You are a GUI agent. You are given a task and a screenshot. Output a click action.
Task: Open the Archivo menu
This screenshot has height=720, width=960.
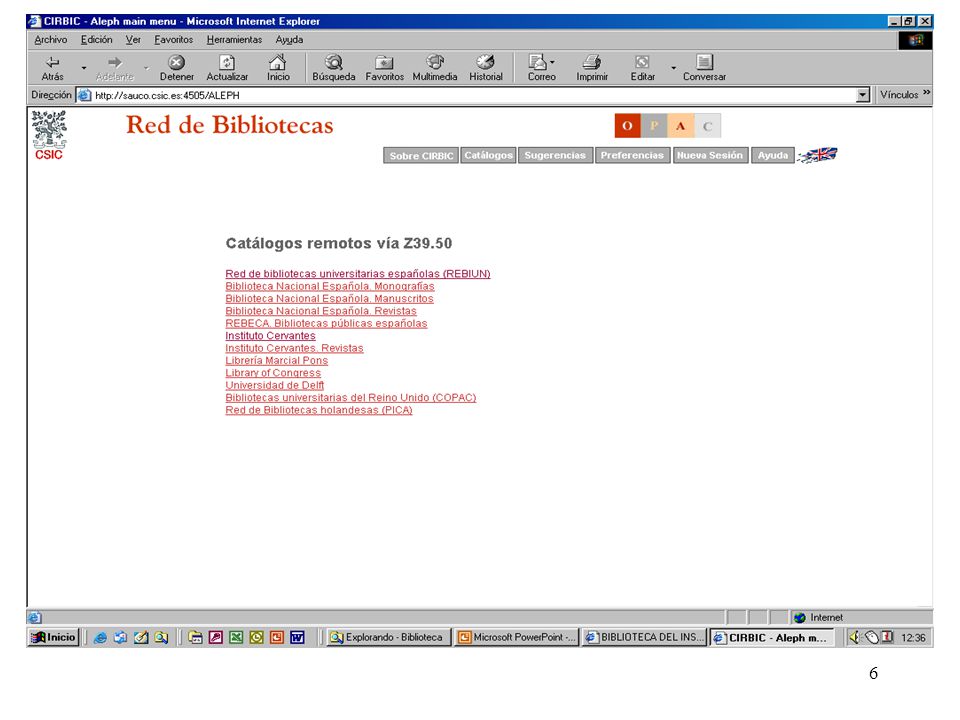tap(51, 40)
